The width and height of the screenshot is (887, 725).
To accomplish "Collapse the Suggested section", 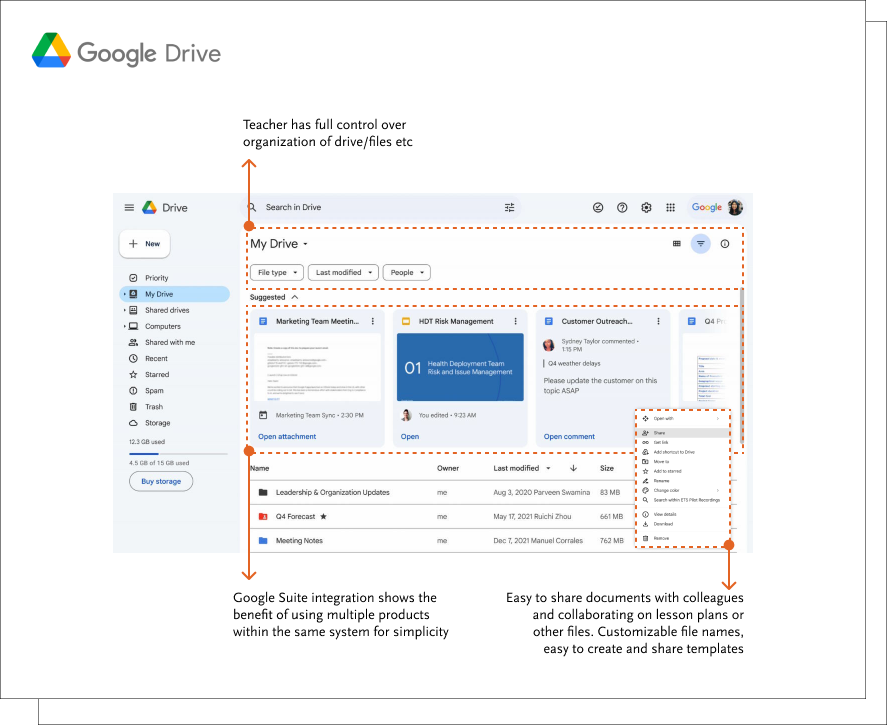I will (295, 297).
